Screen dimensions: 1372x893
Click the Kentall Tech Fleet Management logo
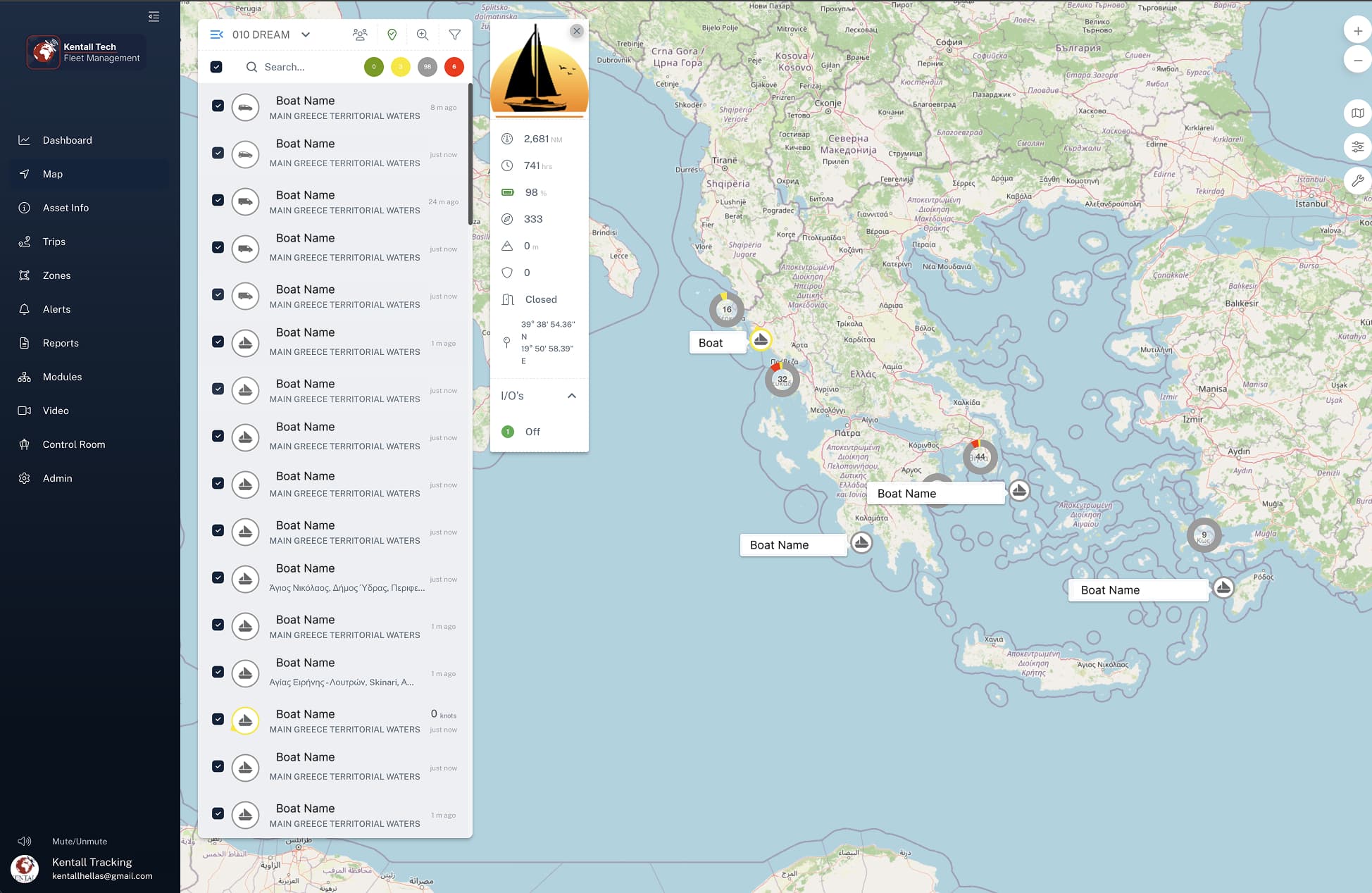86,52
